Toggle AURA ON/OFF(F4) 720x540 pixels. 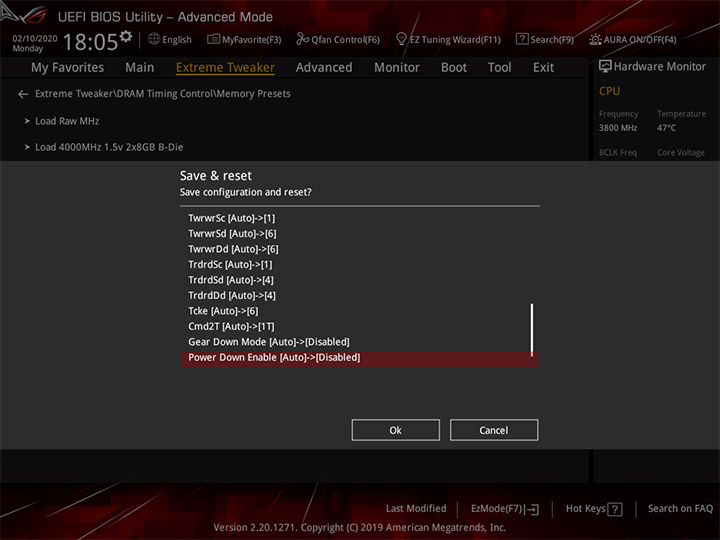click(x=640, y=40)
